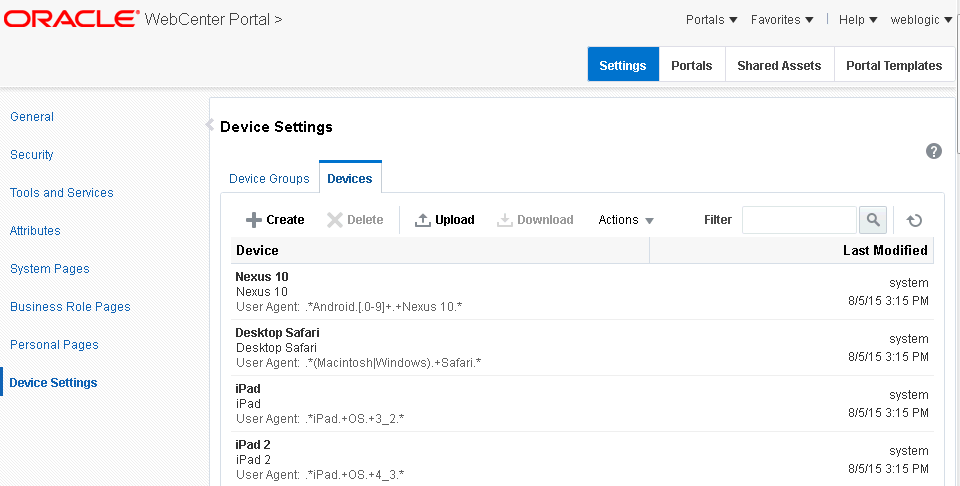Open Personal Pages link
Viewport: 960px width, 486px height.
(x=54, y=345)
